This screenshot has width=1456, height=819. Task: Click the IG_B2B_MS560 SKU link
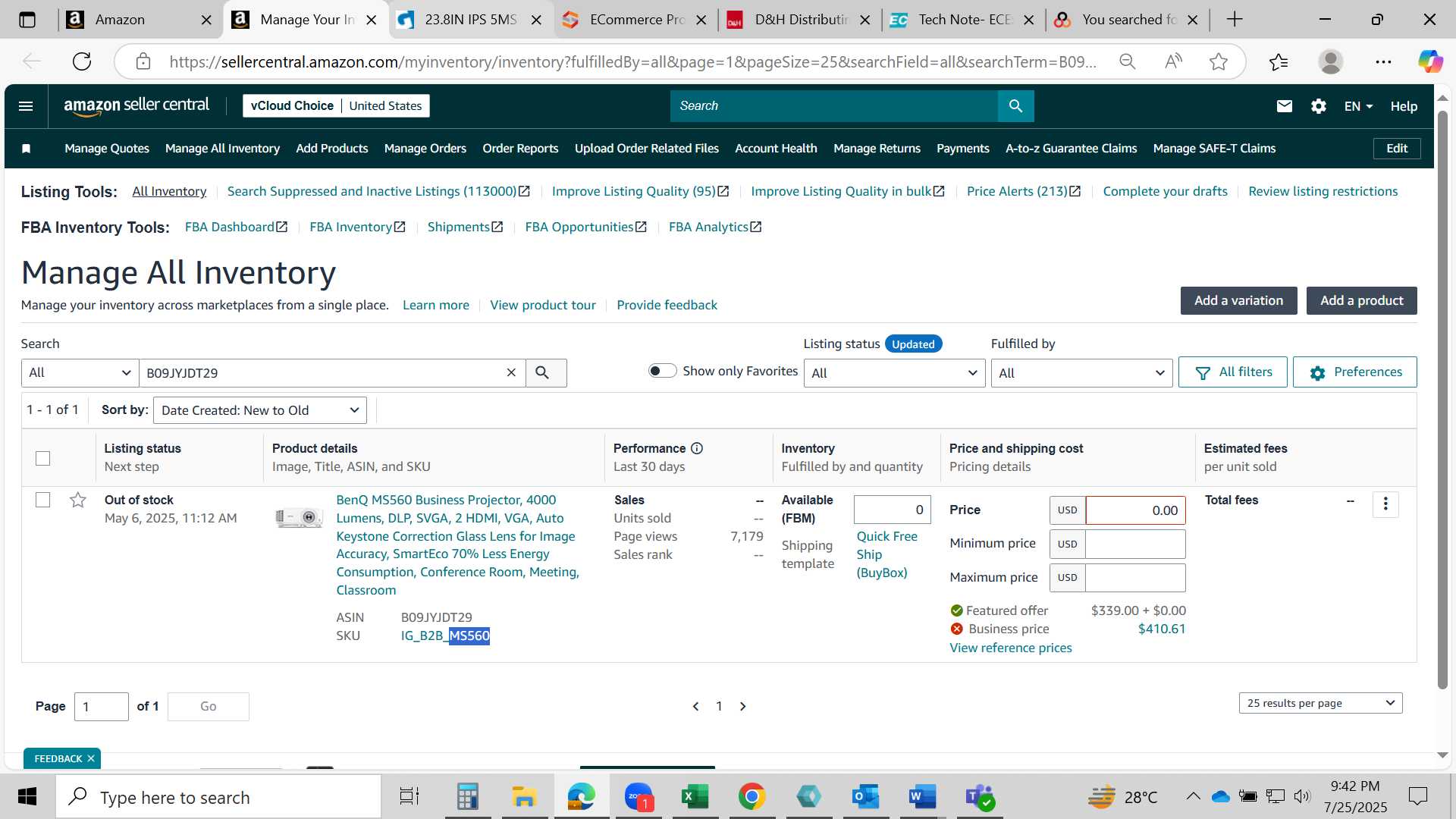(x=445, y=635)
